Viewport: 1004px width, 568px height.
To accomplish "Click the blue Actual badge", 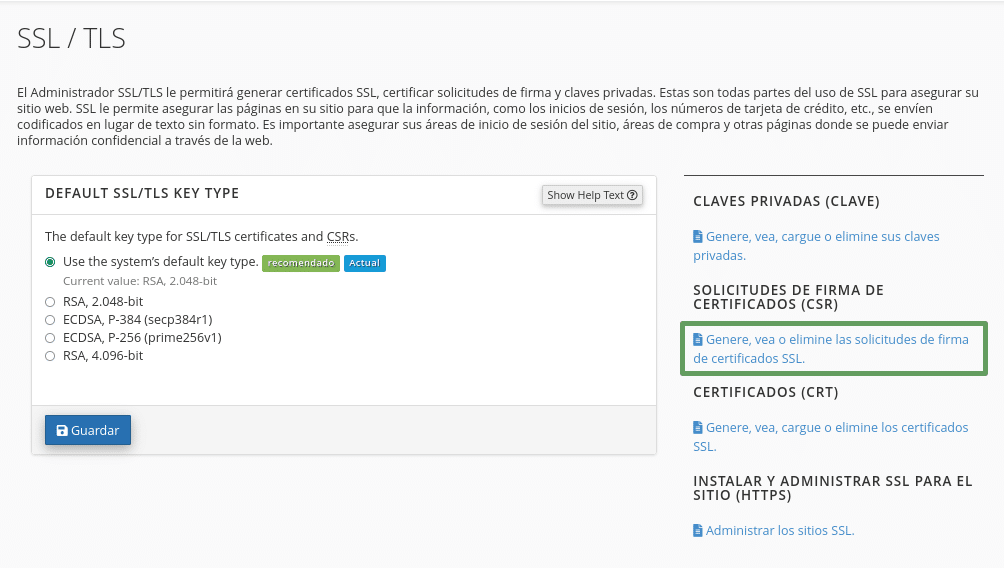I will pos(365,263).
